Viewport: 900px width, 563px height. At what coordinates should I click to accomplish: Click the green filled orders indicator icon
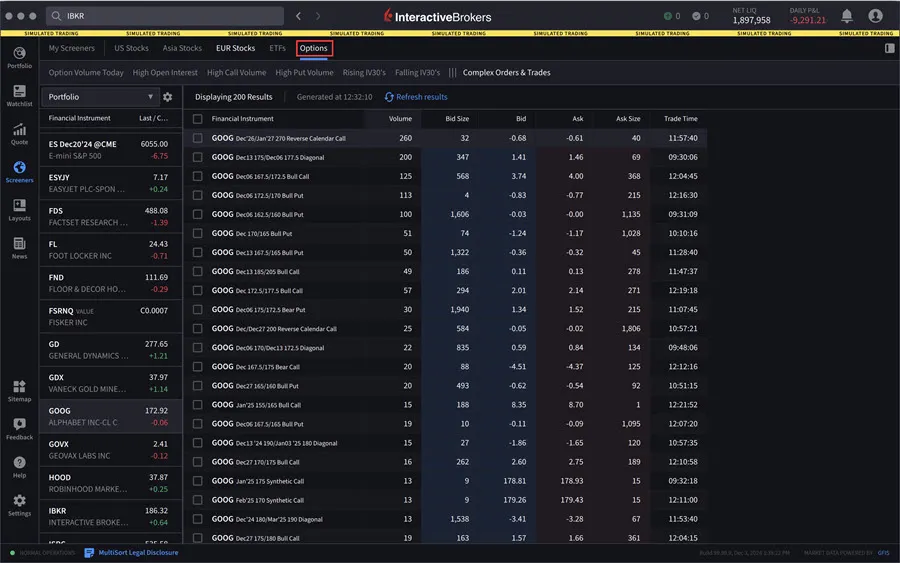click(668, 16)
